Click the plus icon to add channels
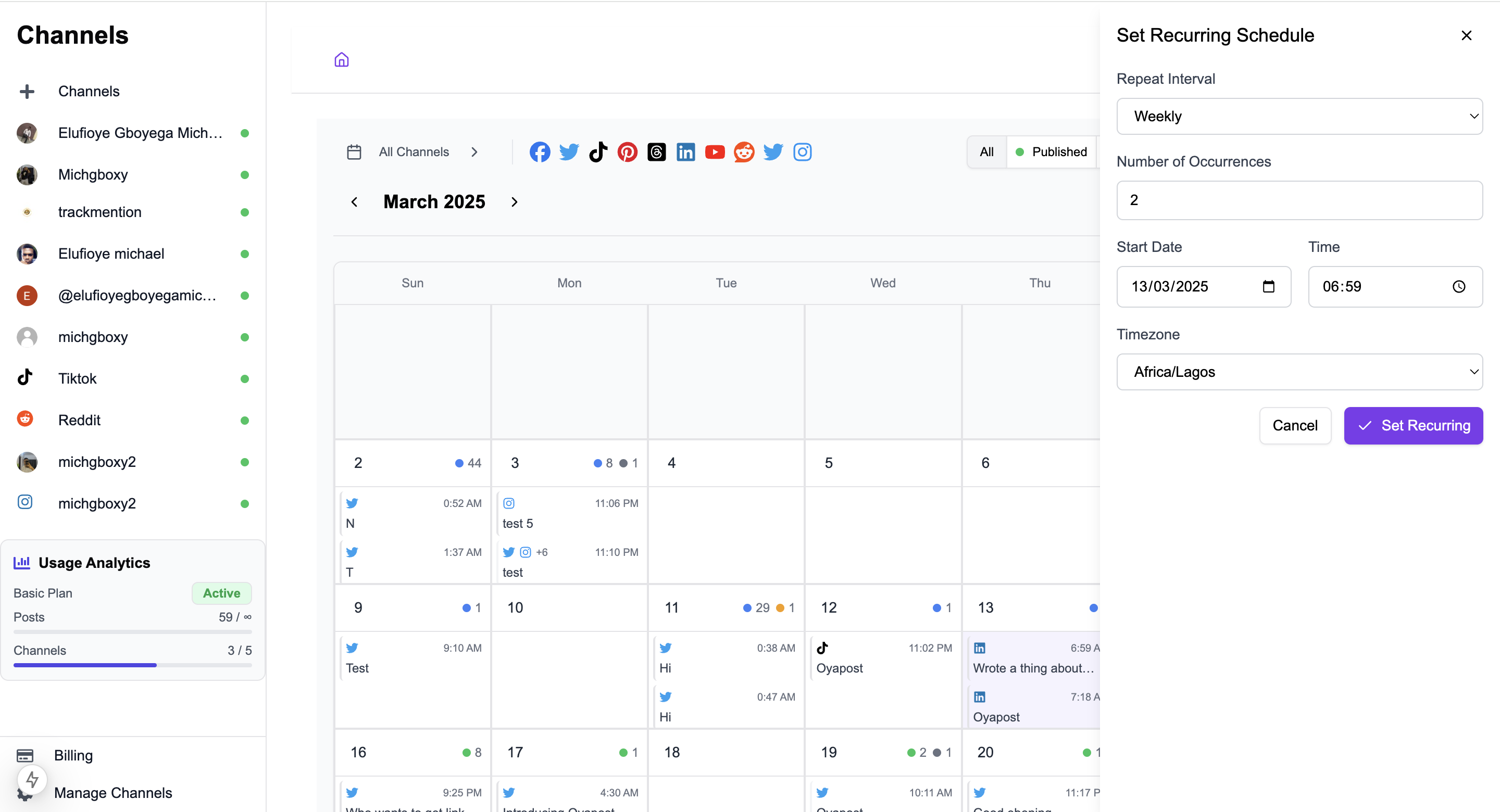The height and width of the screenshot is (812, 1500). click(x=27, y=92)
